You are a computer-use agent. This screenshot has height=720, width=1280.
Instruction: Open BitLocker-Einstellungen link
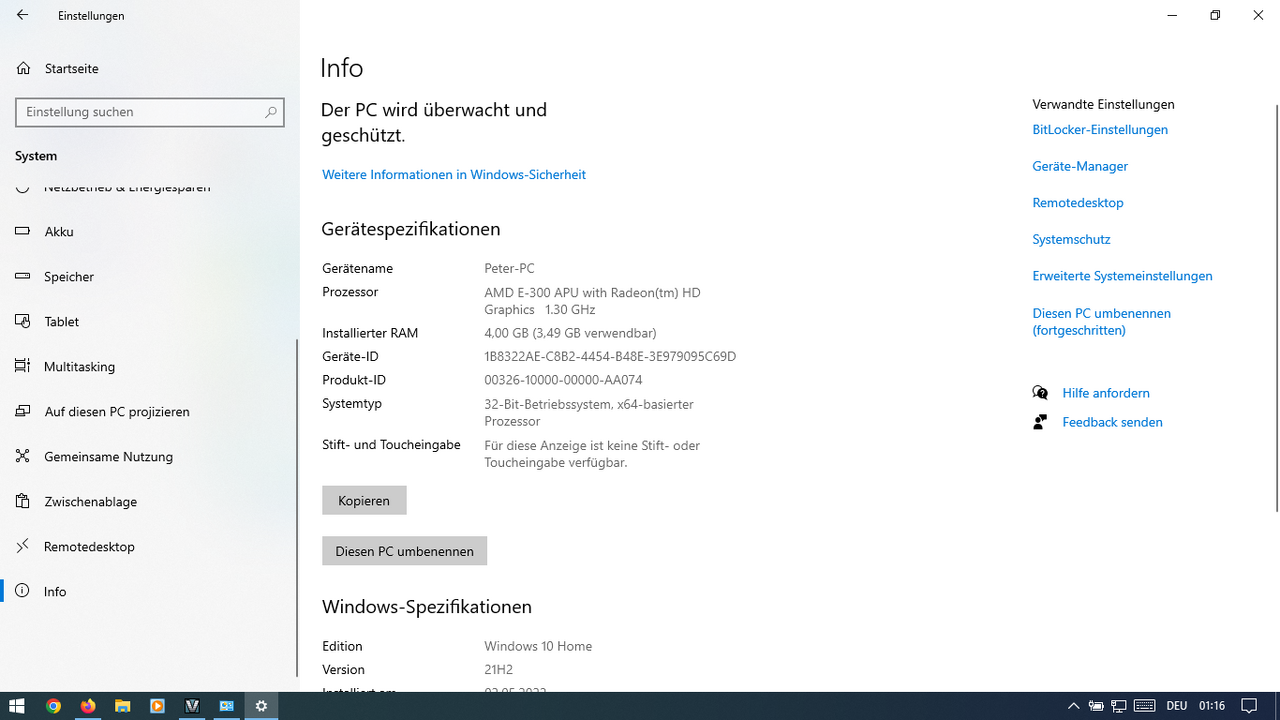coord(1100,129)
